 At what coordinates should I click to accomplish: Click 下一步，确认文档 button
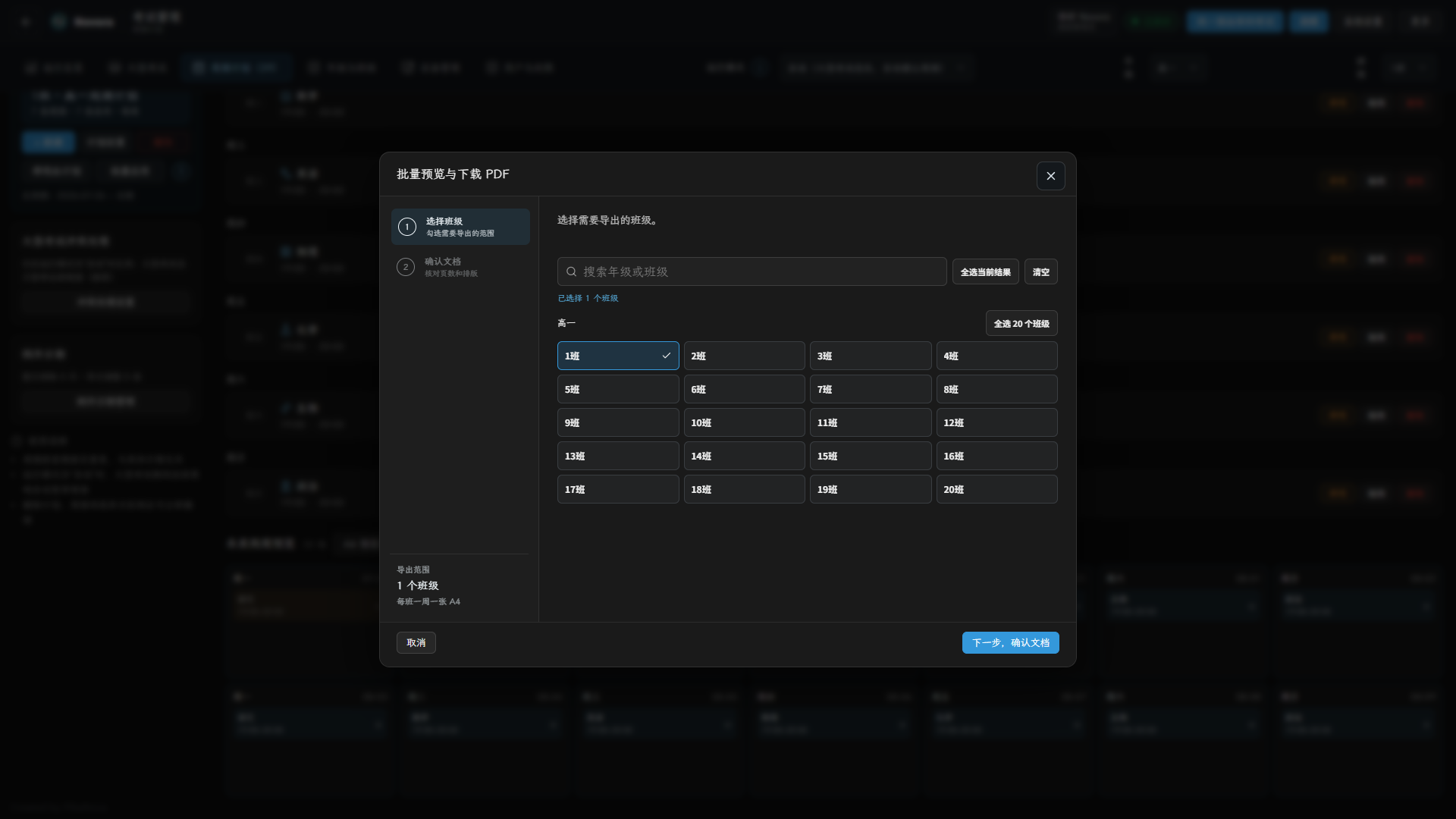pyautogui.click(x=1010, y=642)
